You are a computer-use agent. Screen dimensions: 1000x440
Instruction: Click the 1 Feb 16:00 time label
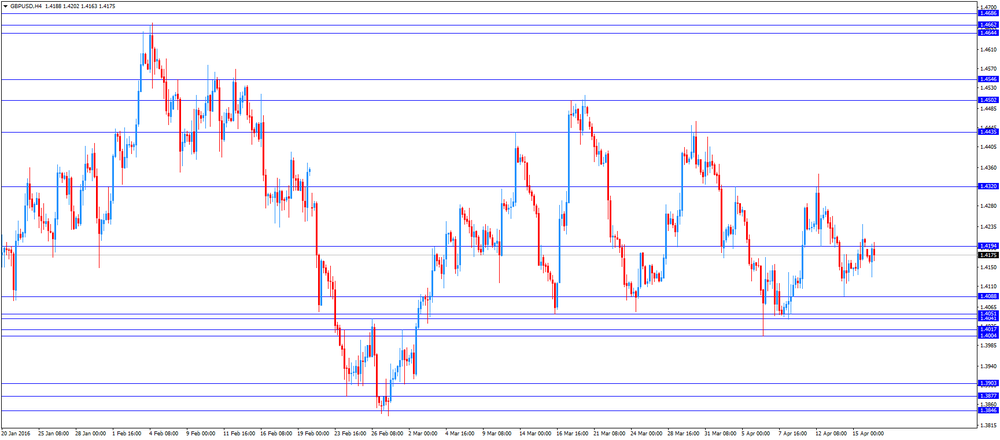[127, 432]
